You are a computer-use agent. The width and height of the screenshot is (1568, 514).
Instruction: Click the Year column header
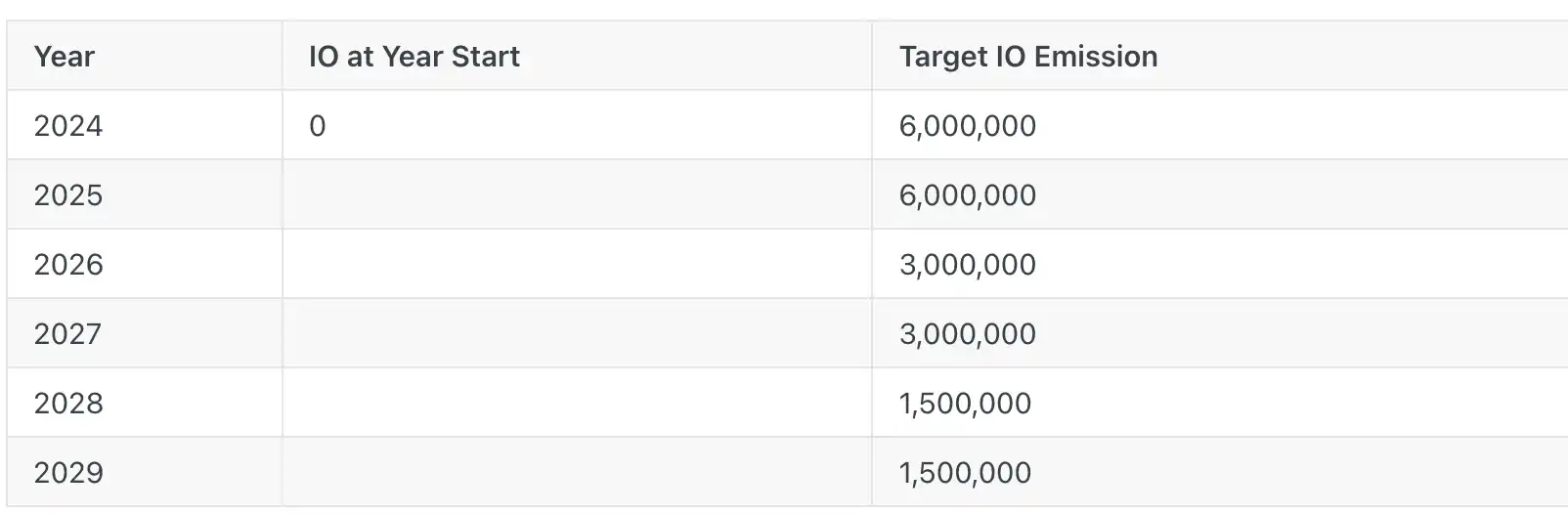65,57
